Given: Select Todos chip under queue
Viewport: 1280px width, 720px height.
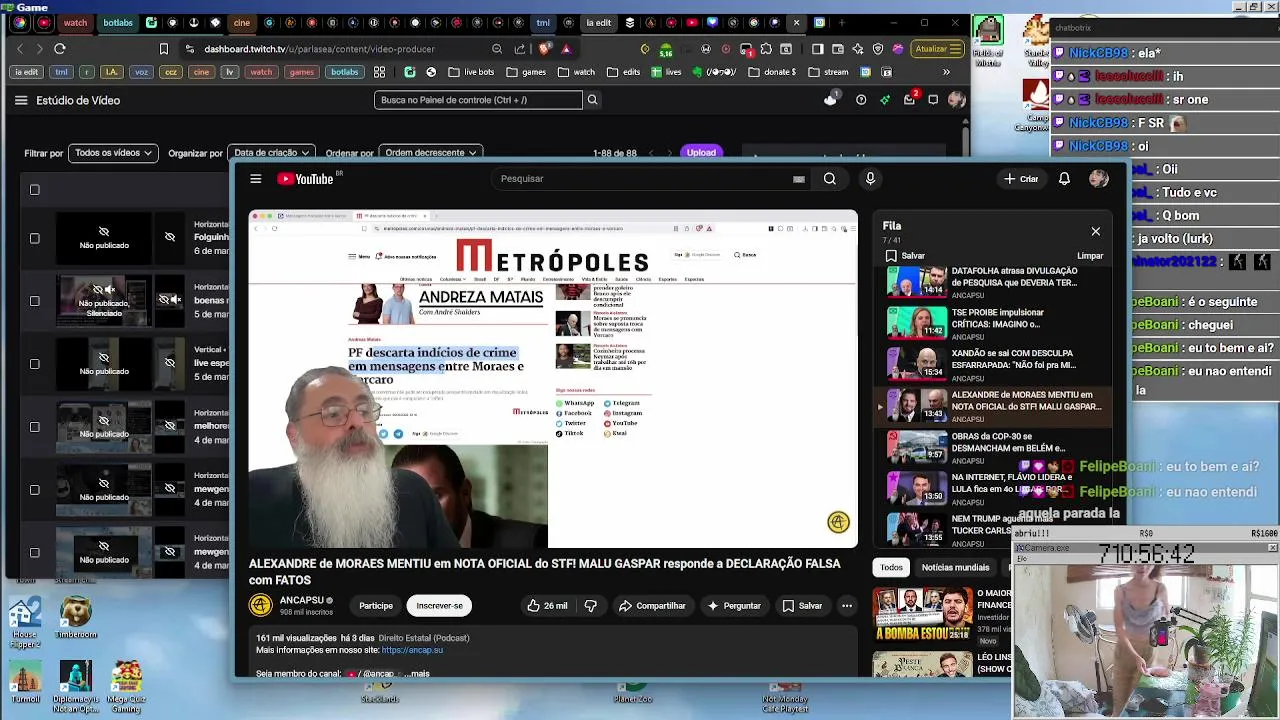Looking at the screenshot, I should pyautogui.click(x=891, y=568).
